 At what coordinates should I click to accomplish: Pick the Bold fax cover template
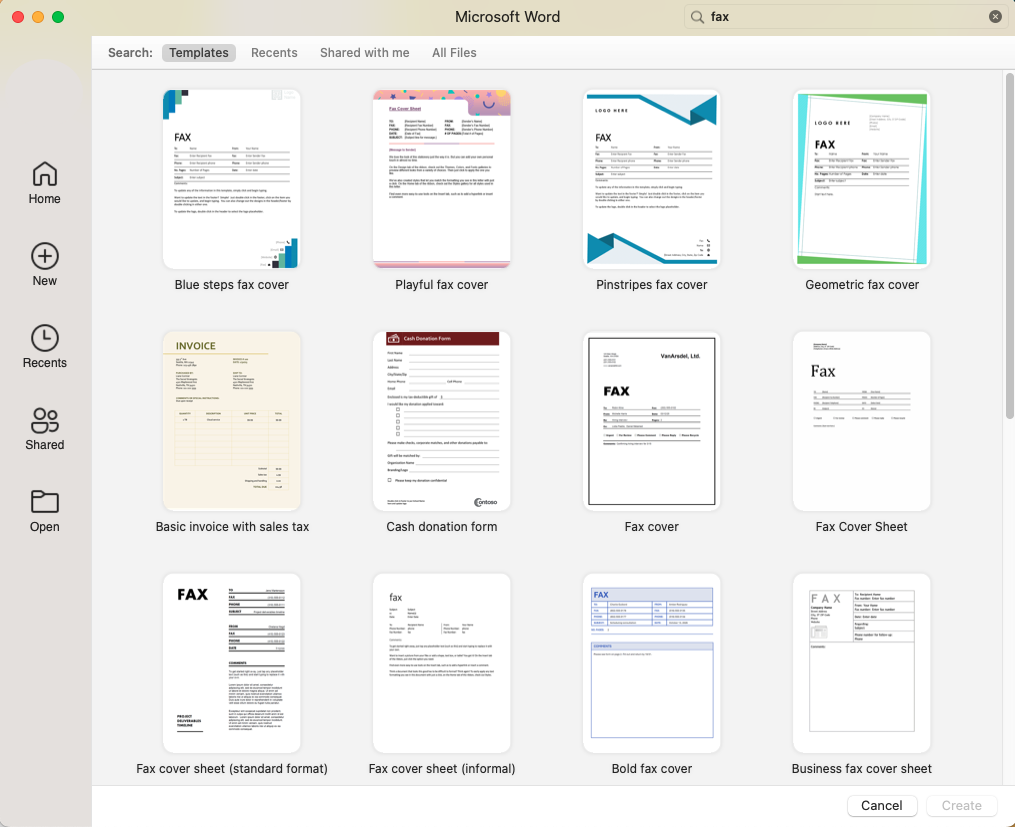coord(651,662)
